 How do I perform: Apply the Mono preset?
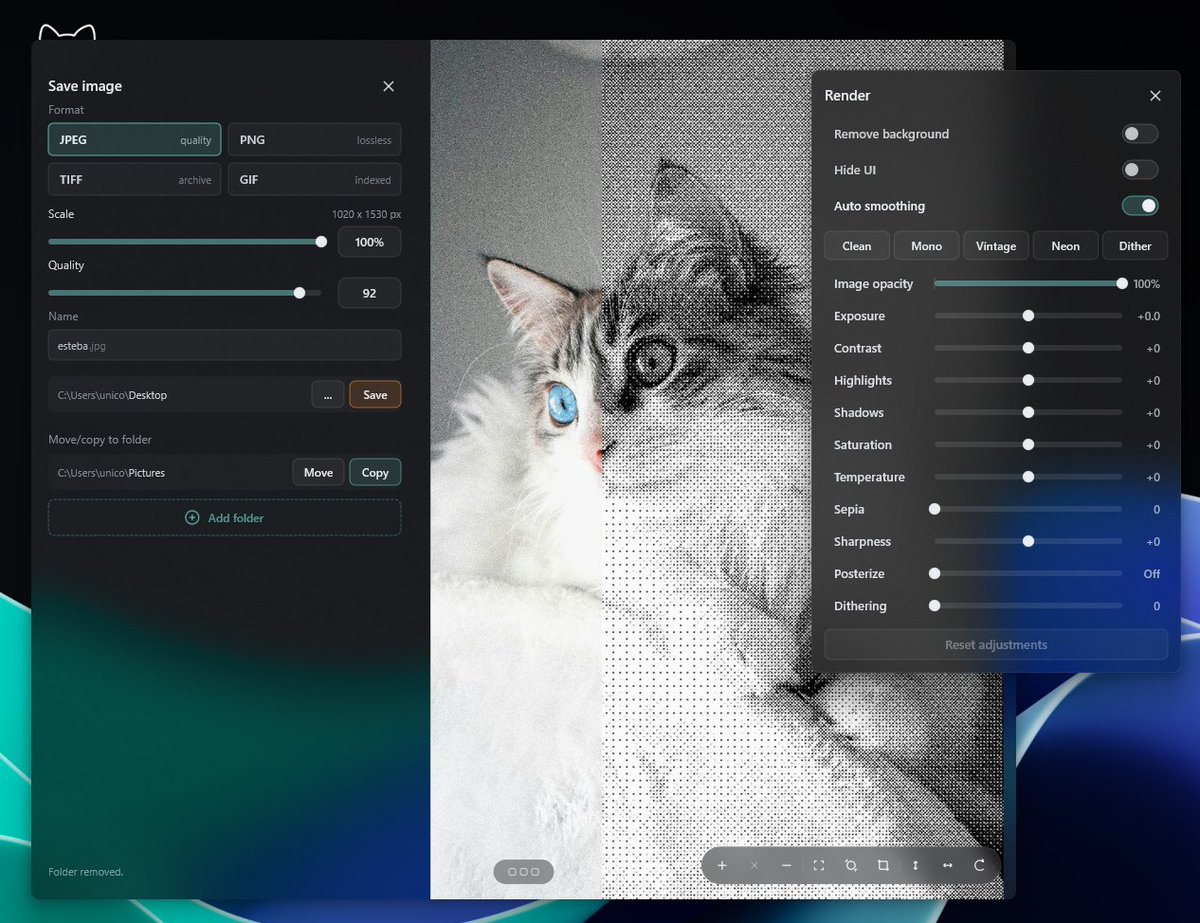pyautogui.click(x=926, y=246)
